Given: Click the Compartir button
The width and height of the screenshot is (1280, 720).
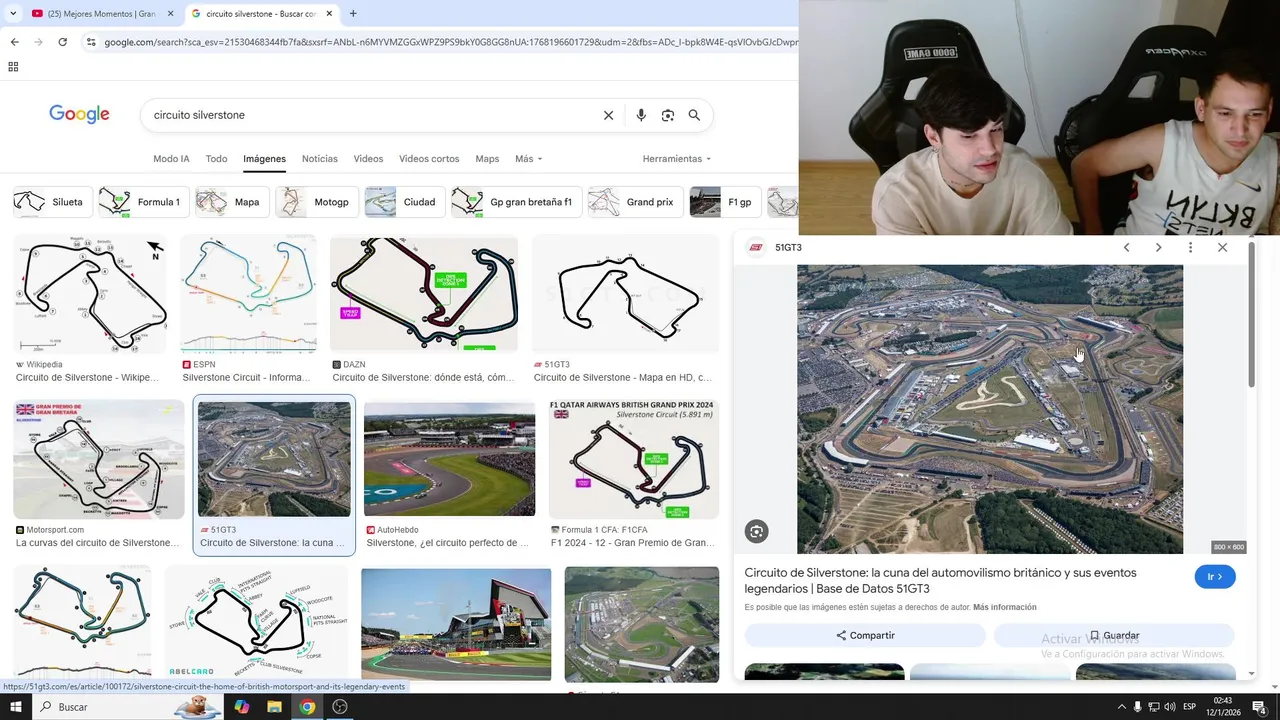Looking at the screenshot, I should point(865,636).
